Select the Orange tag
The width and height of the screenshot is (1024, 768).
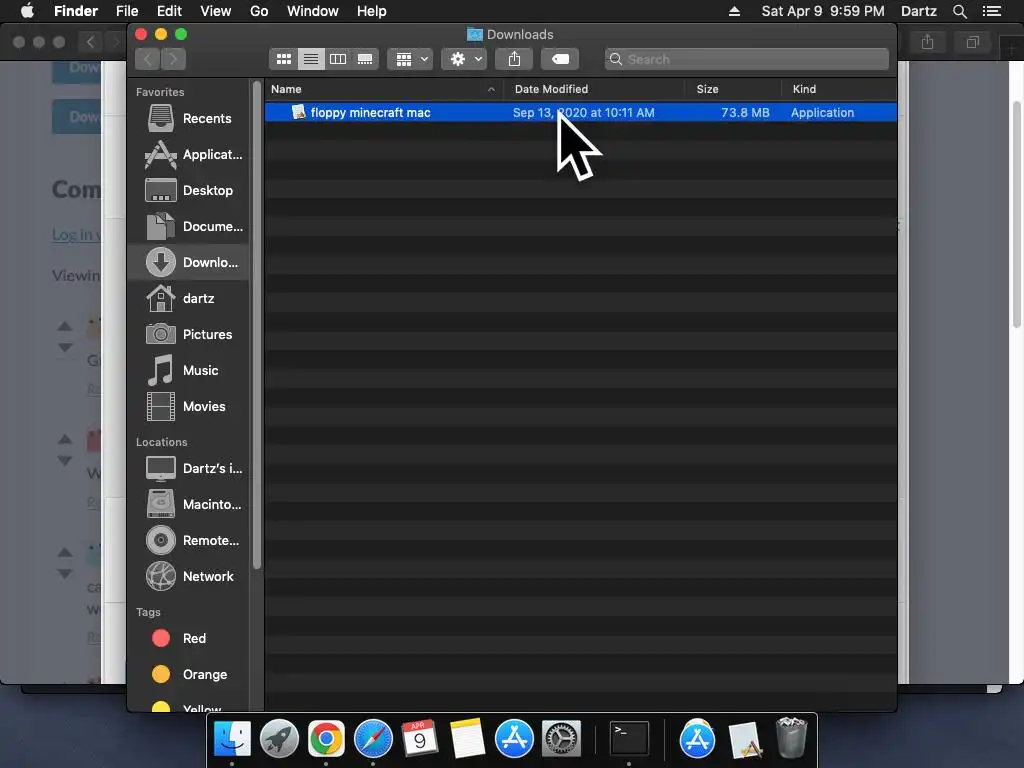[189, 674]
